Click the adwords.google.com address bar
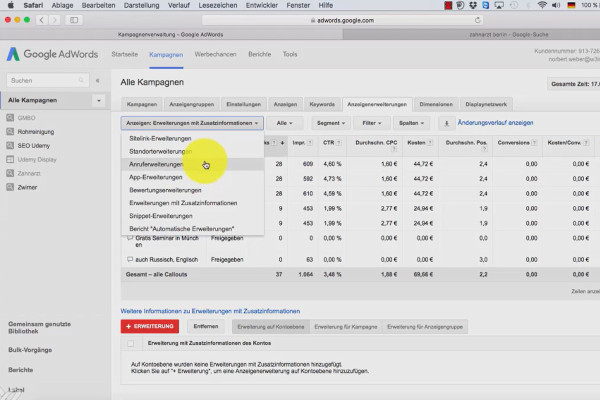Viewport: 600px width, 400px height. point(342,20)
